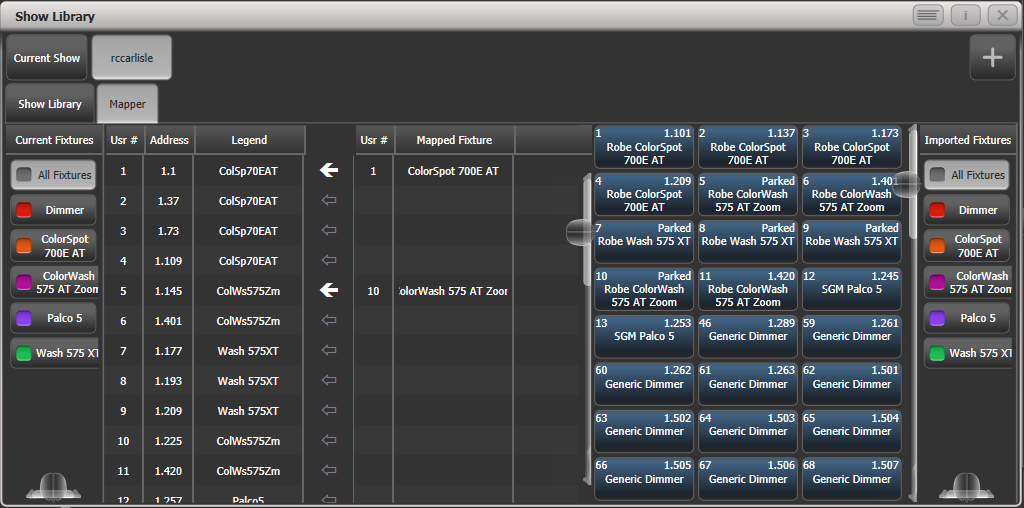This screenshot has width=1024, height=508.
Task: Click the mapping arrow for row 11 ColWs575Zm
Action: point(329,471)
